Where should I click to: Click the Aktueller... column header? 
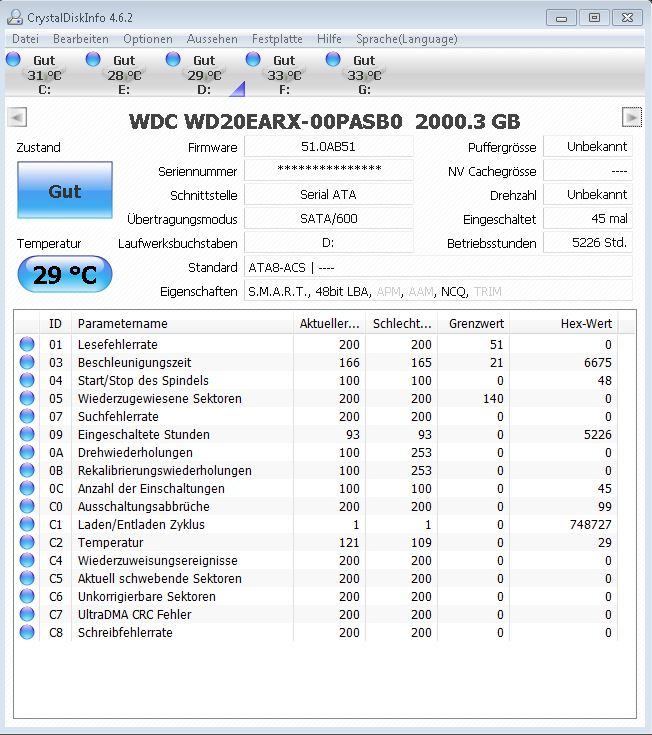(330, 323)
